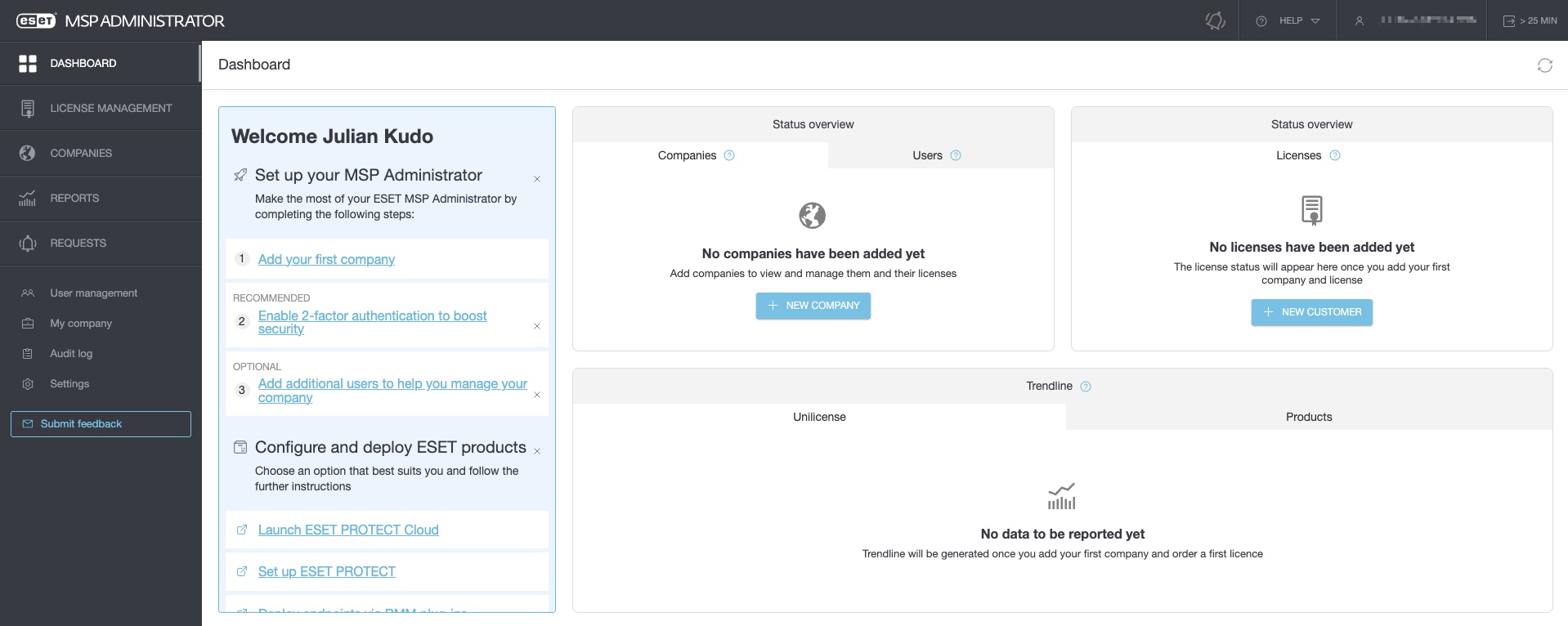The image size is (1568, 626).
Task: Click the My company briefcase icon
Action: coord(28,324)
